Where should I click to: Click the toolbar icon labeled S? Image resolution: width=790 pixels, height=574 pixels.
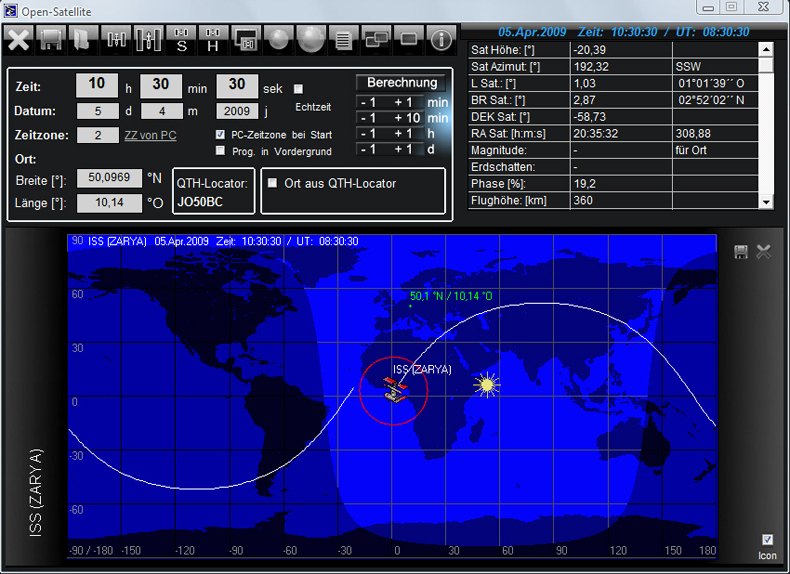[181, 40]
